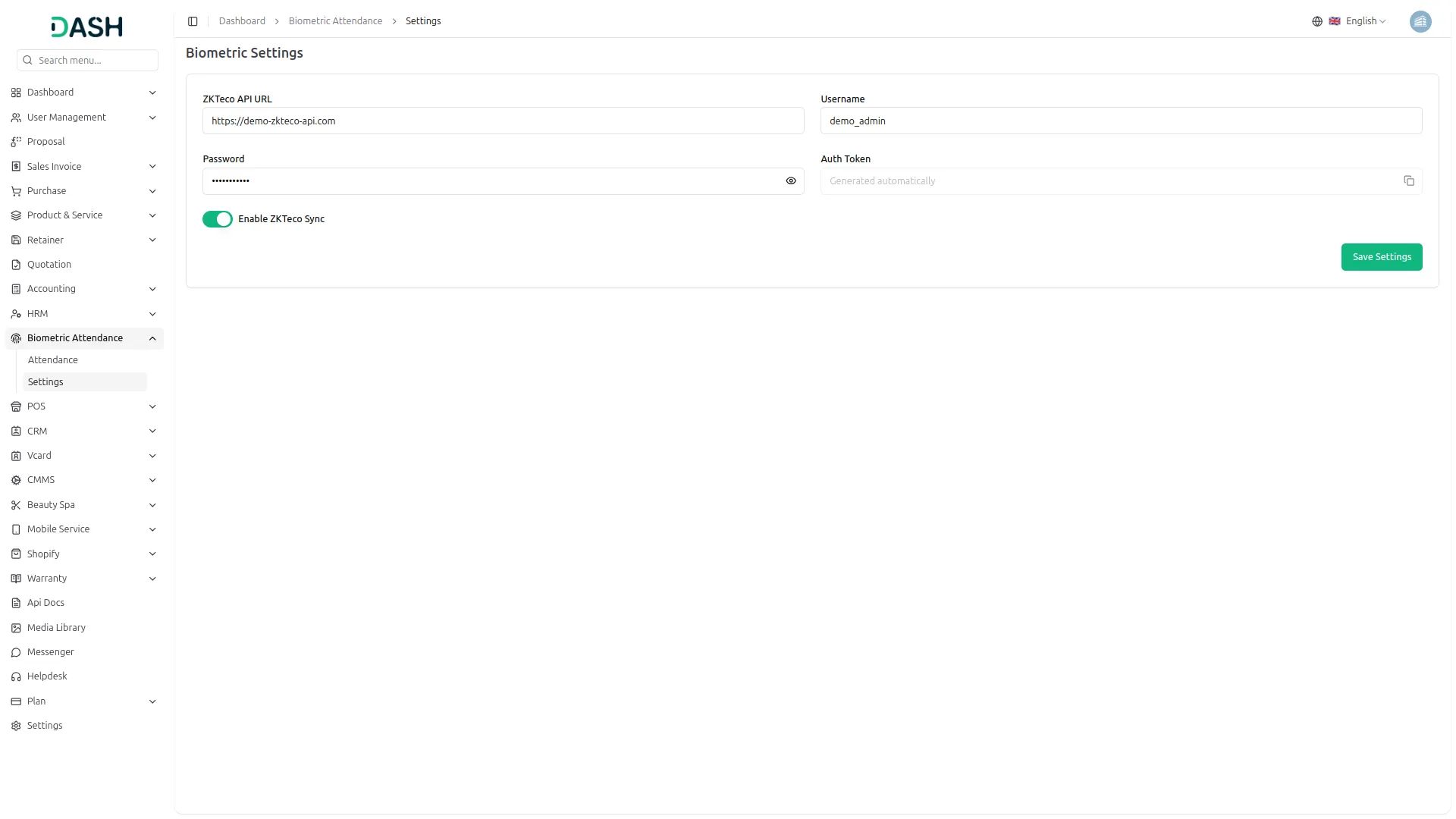
Task: Open the Attendance submenu item
Action: [84, 360]
